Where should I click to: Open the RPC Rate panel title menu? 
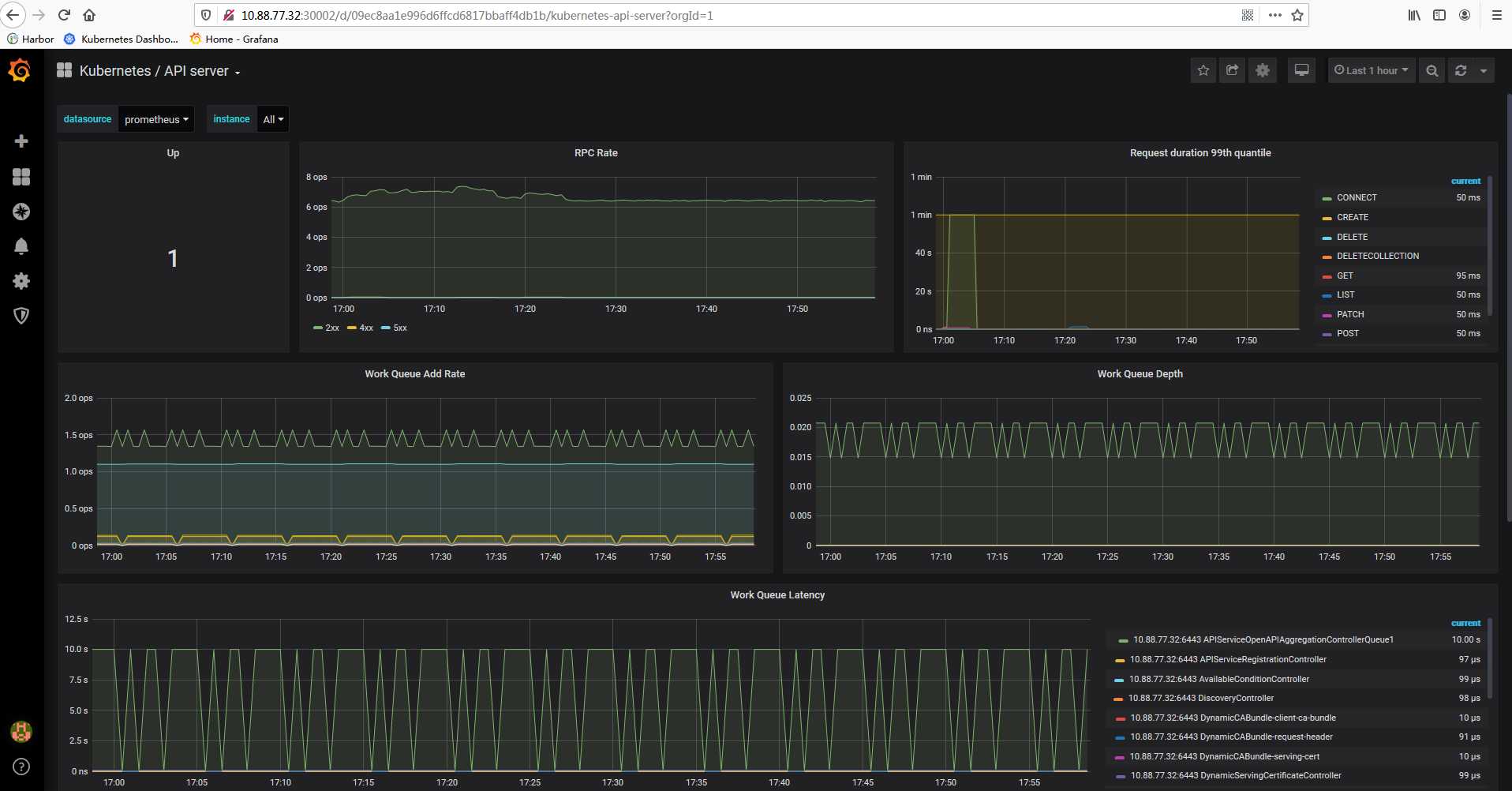point(596,153)
